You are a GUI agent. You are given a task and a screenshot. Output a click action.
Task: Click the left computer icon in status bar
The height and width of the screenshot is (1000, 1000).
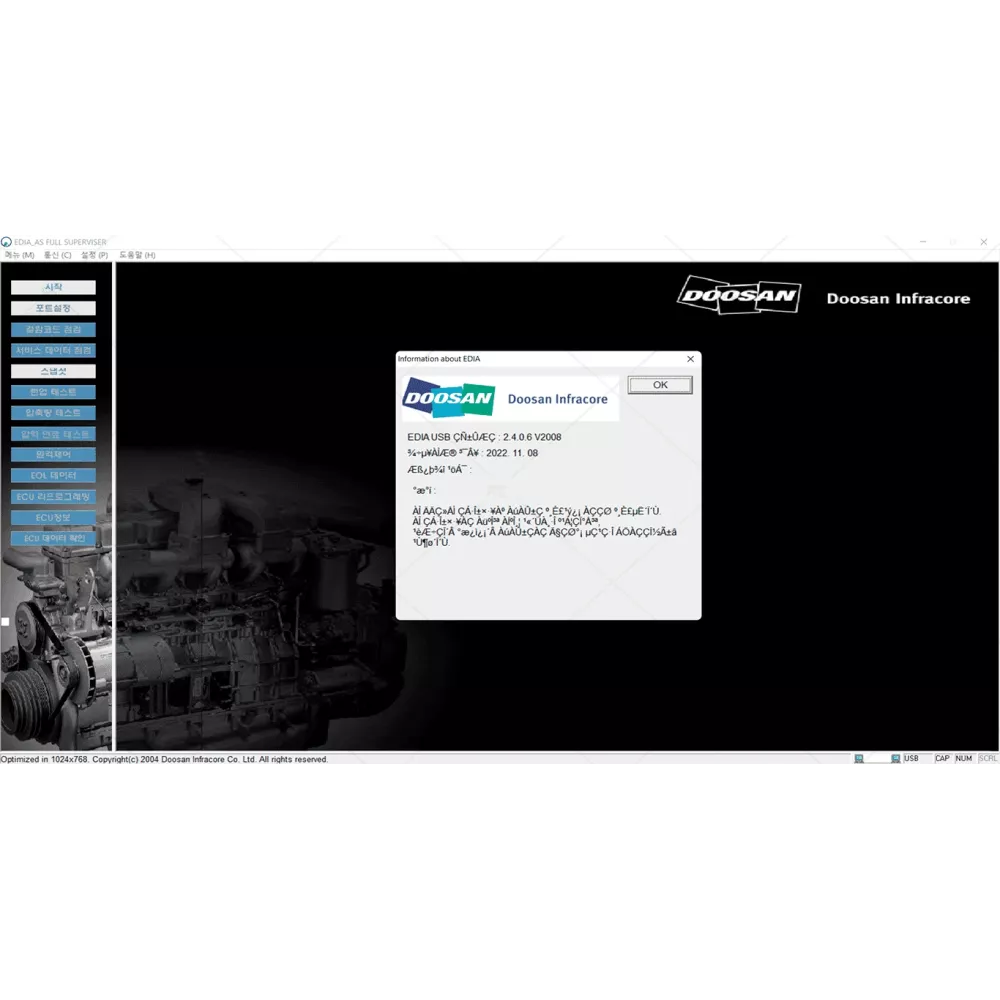click(x=859, y=759)
